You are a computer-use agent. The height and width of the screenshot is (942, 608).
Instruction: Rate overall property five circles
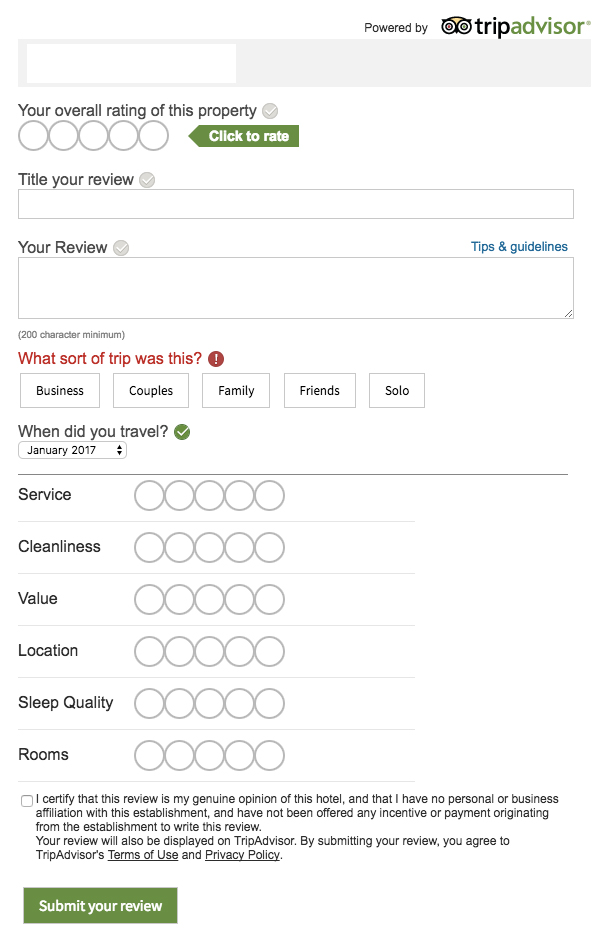[154, 136]
